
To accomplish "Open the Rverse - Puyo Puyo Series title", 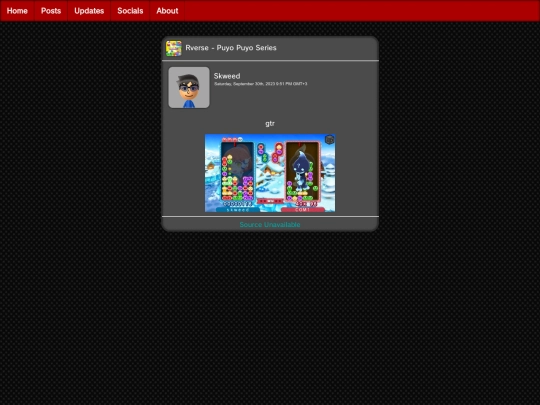I will pos(231,48).
